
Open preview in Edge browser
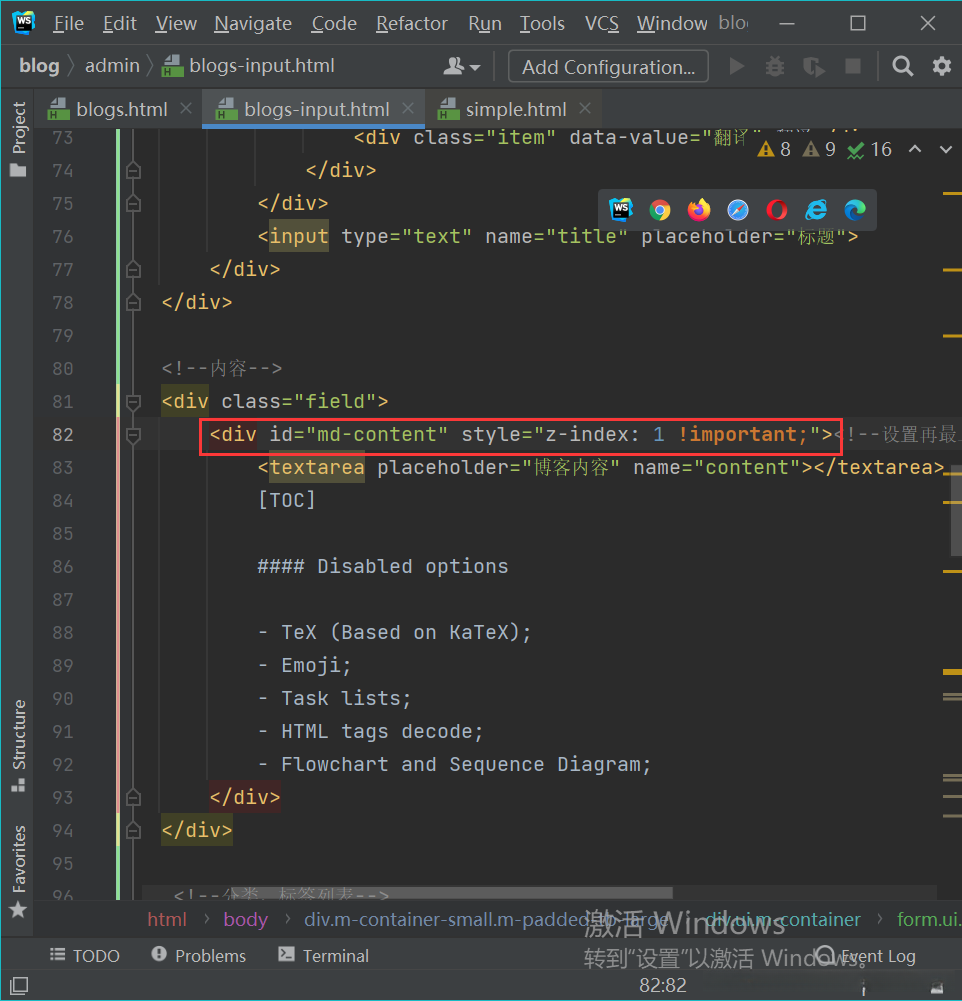855,210
